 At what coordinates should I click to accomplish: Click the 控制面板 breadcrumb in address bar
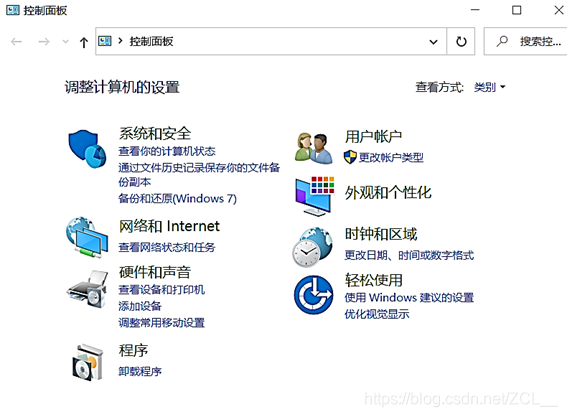[151, 41]
